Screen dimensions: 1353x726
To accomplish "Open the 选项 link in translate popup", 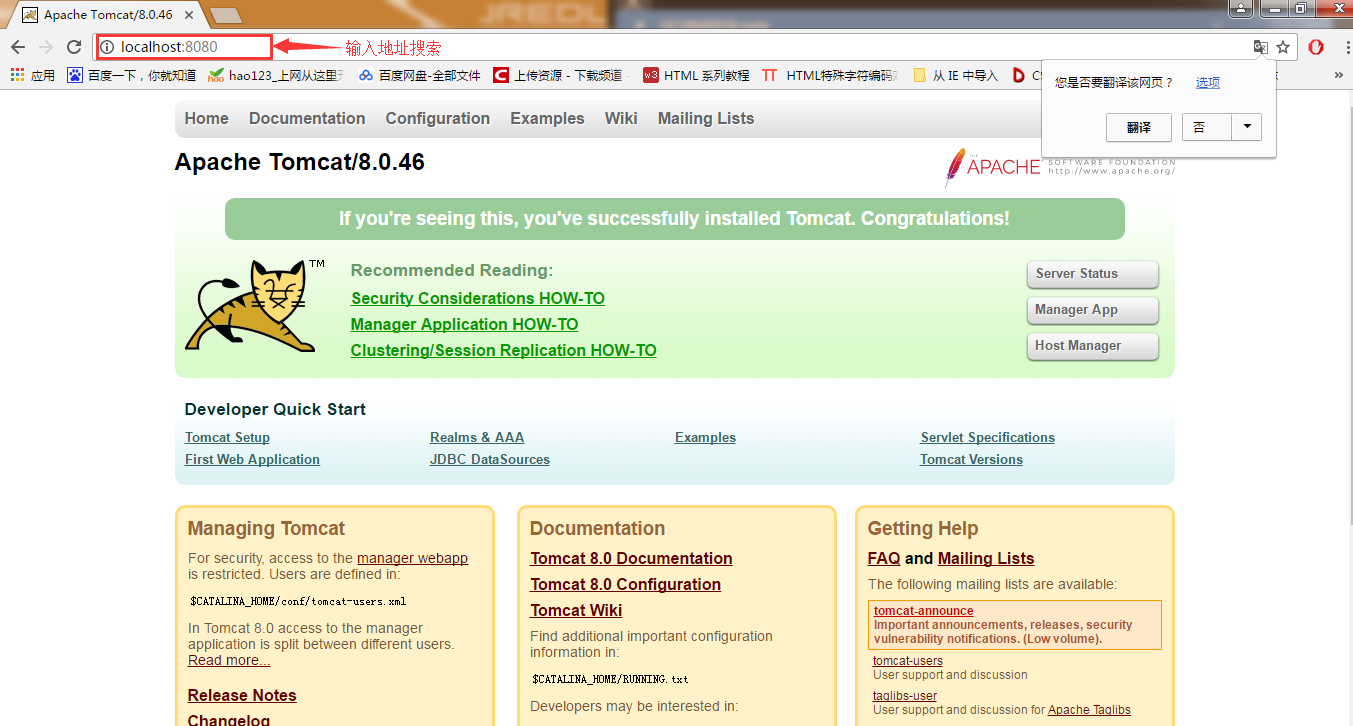I will 1208,83.
